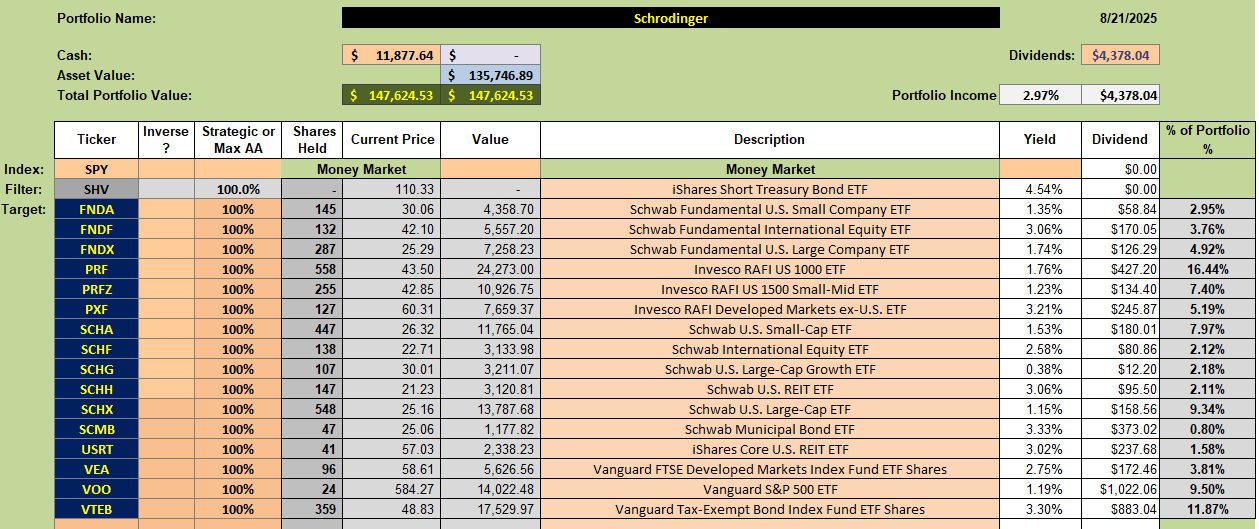Image resolution: width=1259 pixels, height=529 pixels.
Task: Click the Asset Value cell showing 135,746.89
Action: [x=490, y=75]
